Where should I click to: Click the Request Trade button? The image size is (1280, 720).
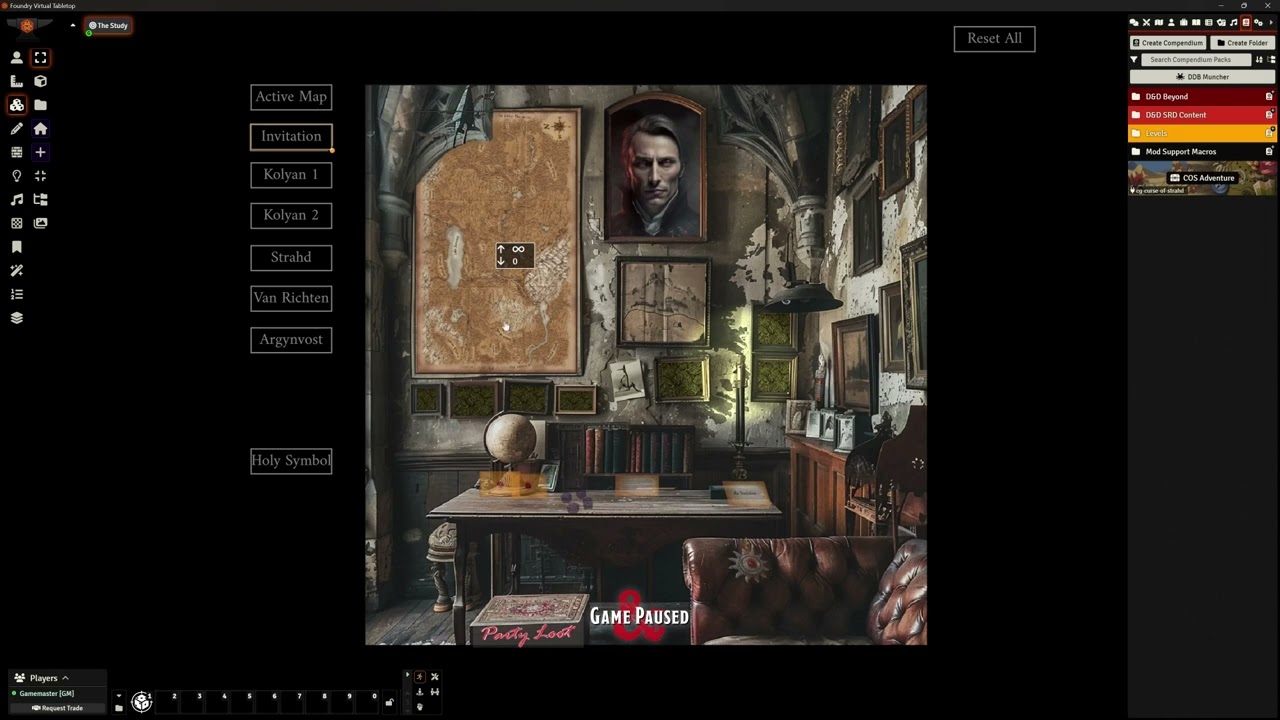[57, 708]
